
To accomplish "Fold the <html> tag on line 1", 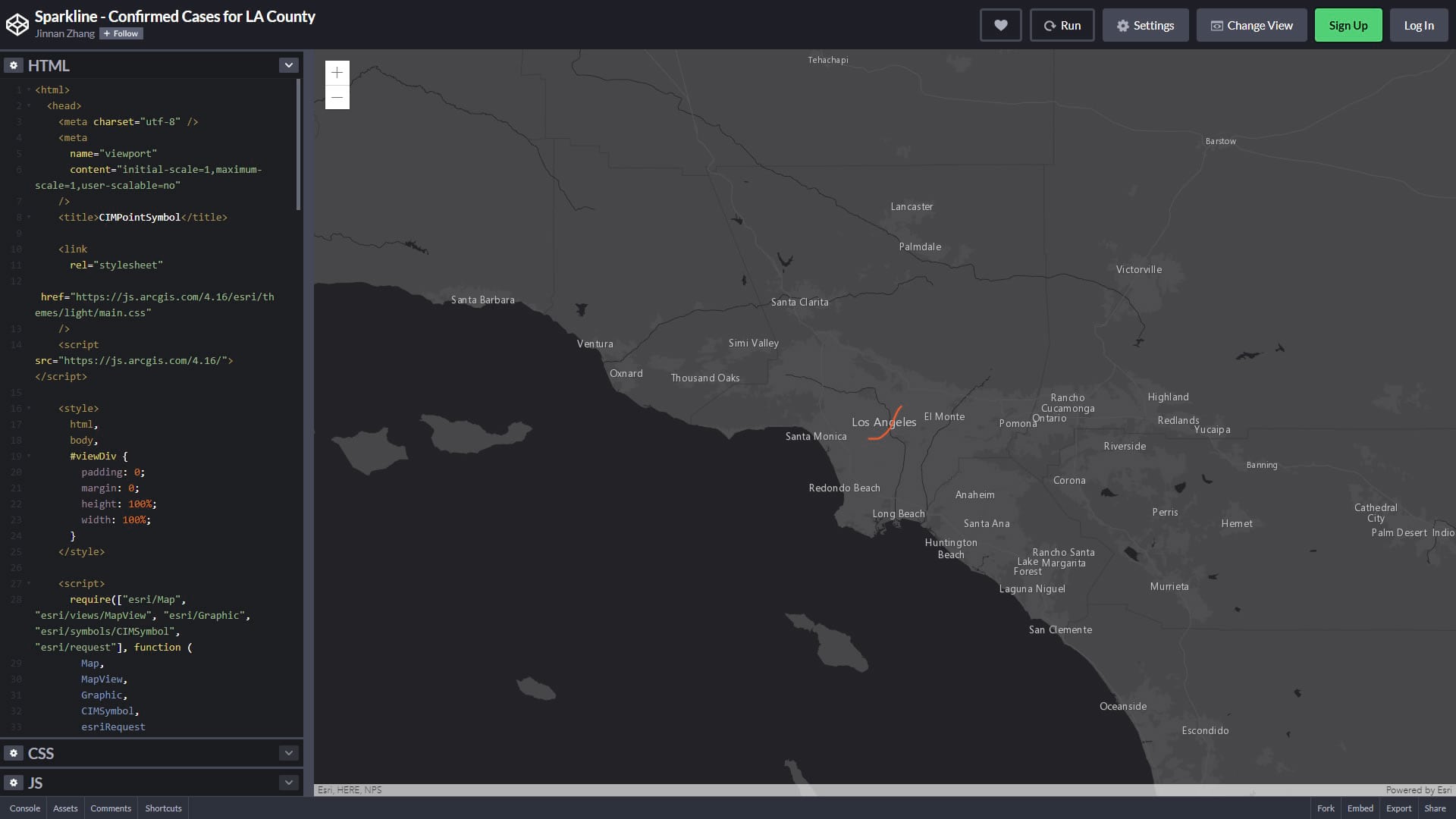I will [29, 90].
